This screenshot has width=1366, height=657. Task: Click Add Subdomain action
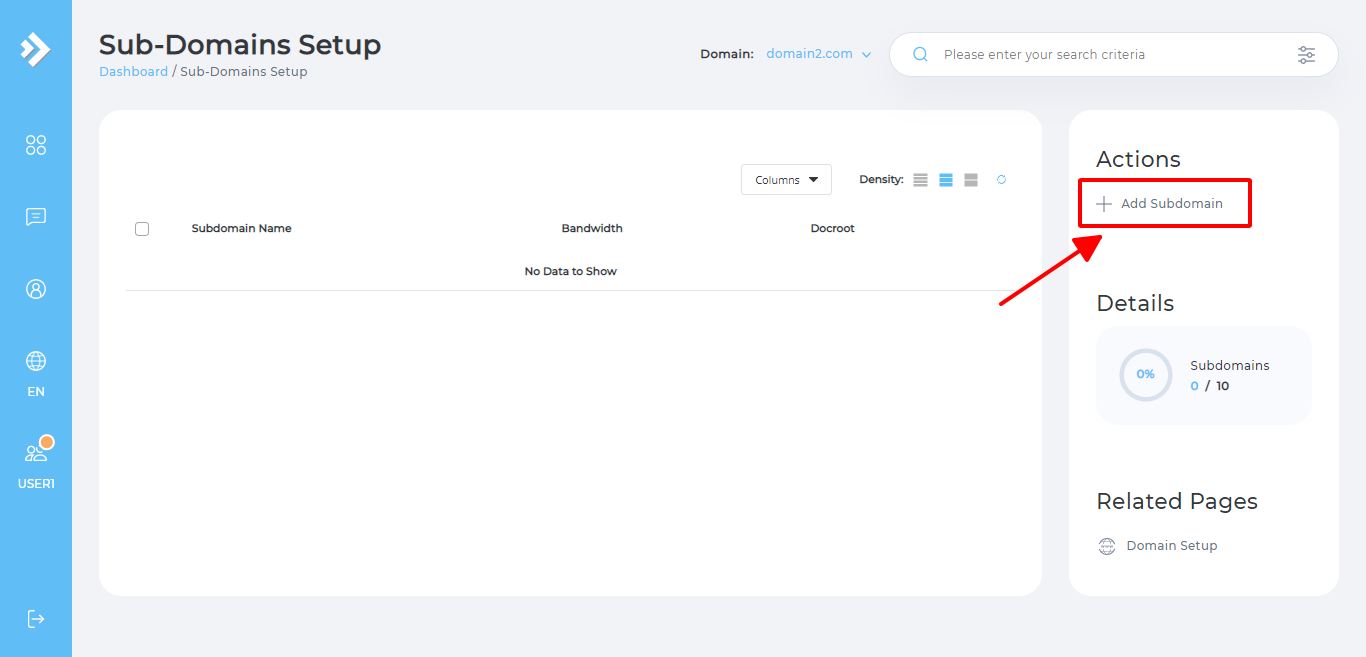click(1160, 204)
